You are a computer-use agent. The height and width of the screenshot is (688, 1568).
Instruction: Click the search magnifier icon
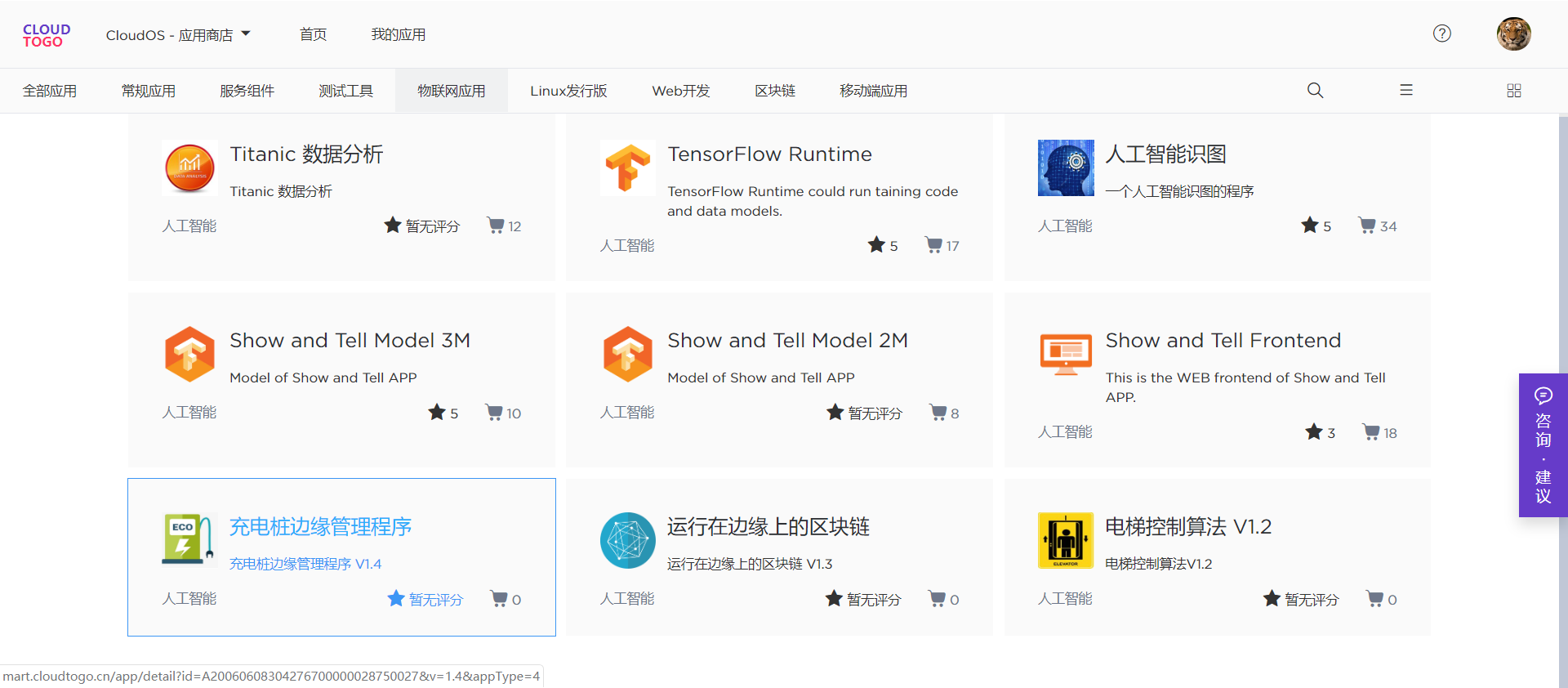pyautogui.click(x=1315, y=91)
